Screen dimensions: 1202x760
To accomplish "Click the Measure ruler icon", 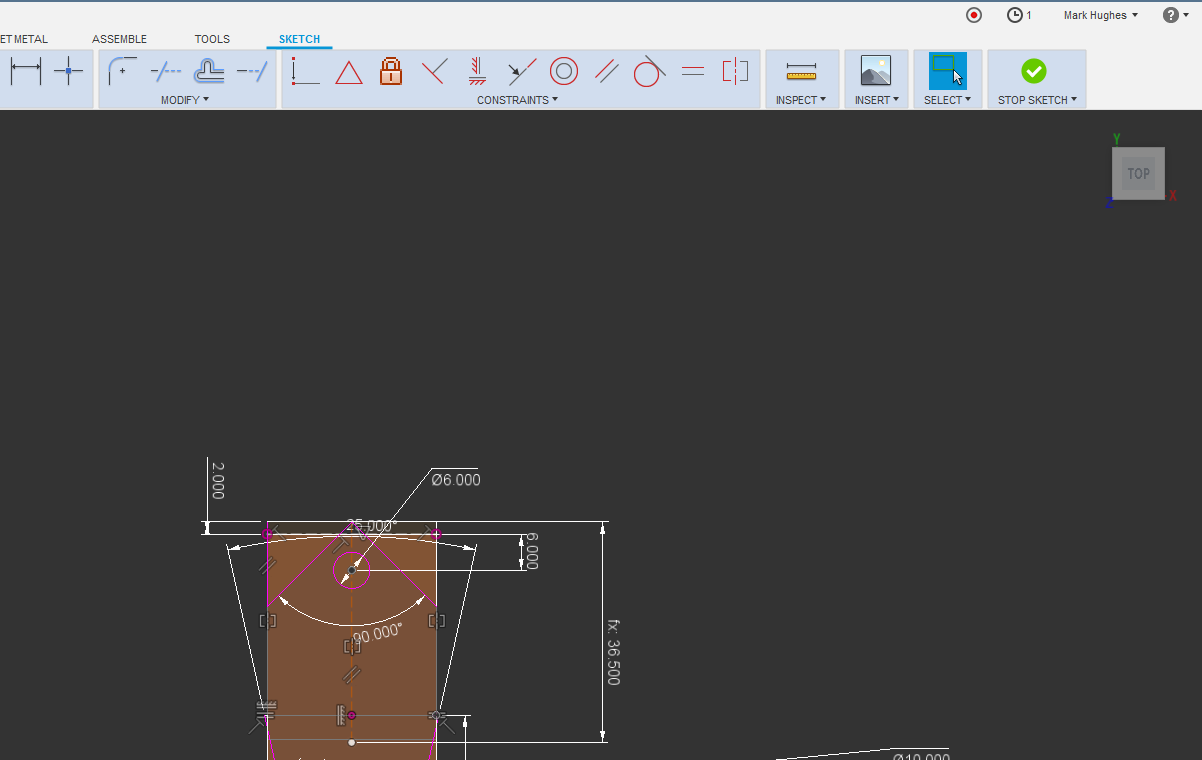I will [x=801, y=71].
